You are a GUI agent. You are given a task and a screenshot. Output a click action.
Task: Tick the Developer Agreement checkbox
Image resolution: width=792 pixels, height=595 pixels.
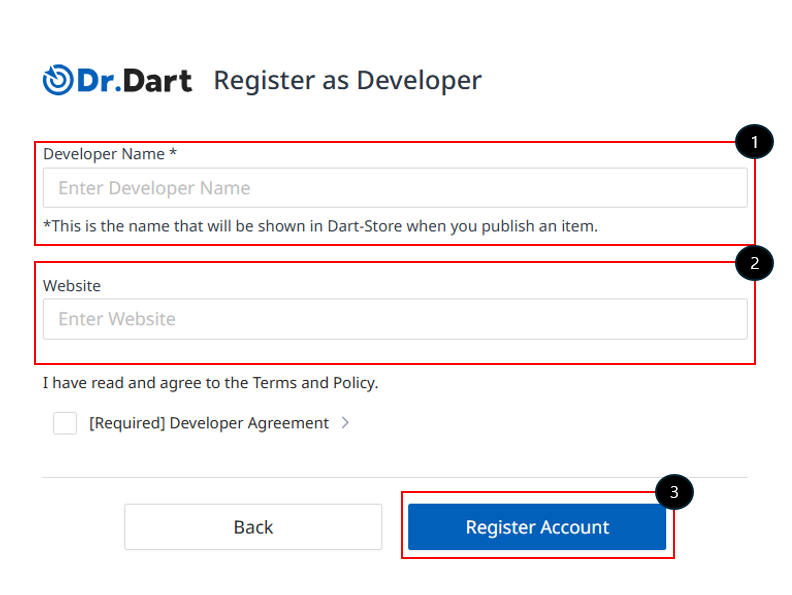[65, 423]
